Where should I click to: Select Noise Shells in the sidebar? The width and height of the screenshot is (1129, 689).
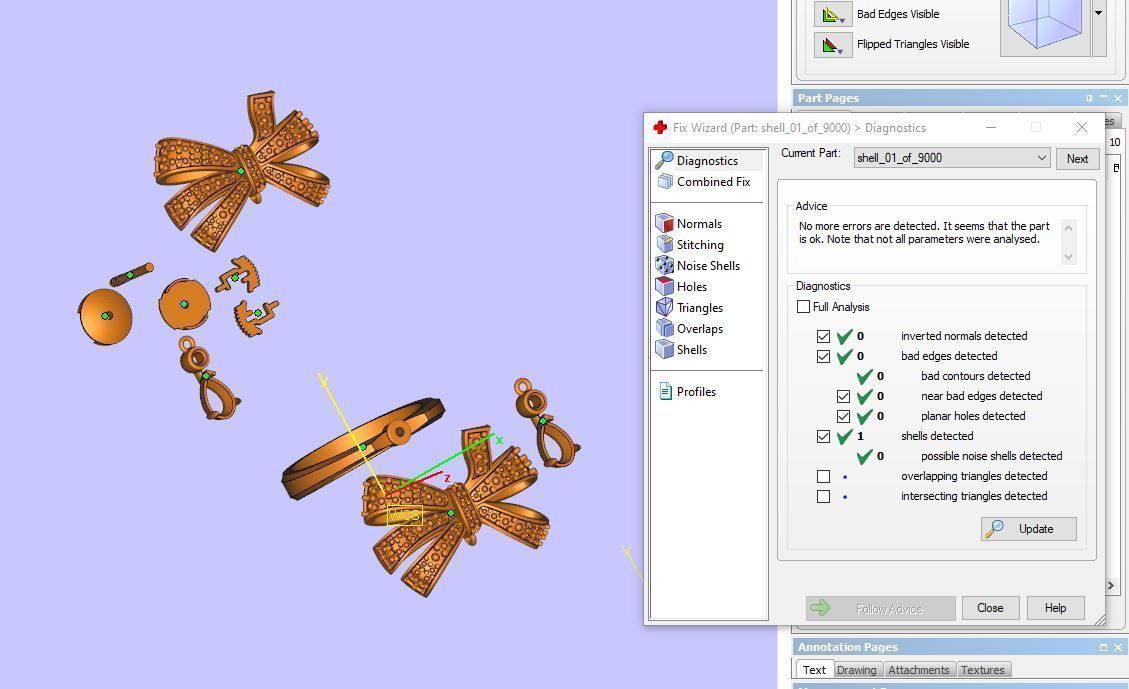tap(708, 266)
